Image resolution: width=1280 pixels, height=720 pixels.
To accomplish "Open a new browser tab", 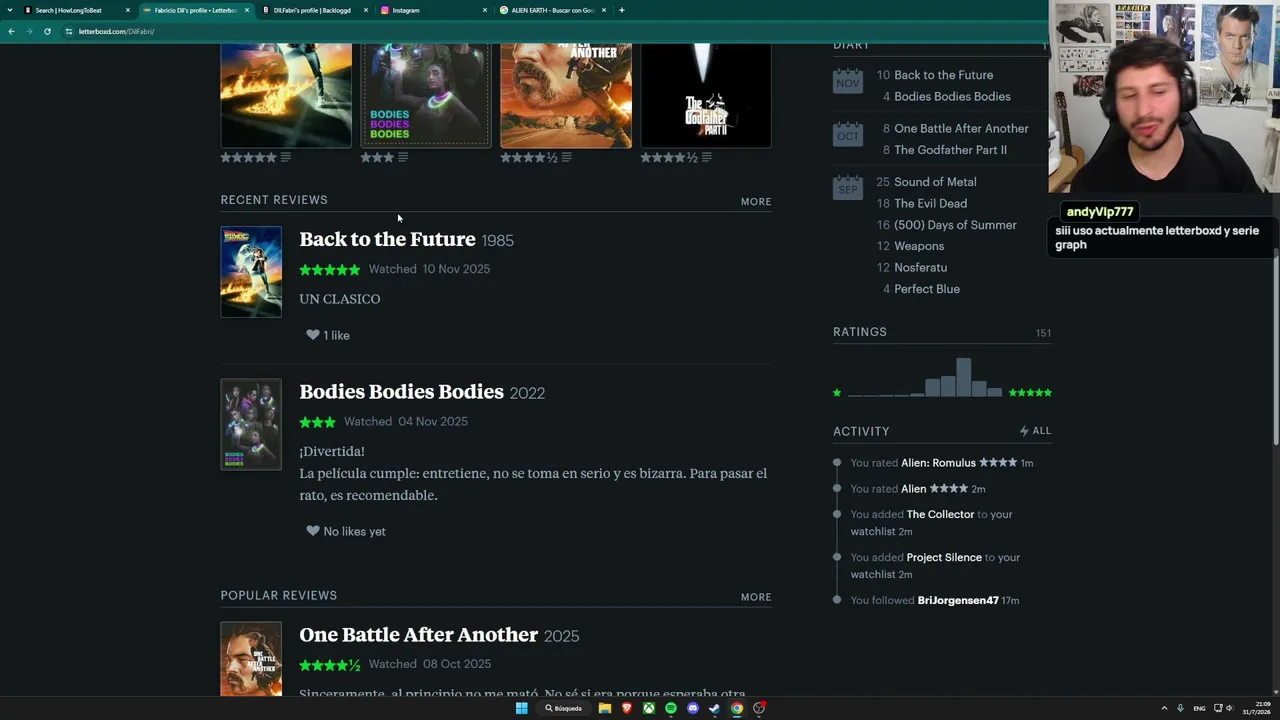I will (x=622, y=10).
